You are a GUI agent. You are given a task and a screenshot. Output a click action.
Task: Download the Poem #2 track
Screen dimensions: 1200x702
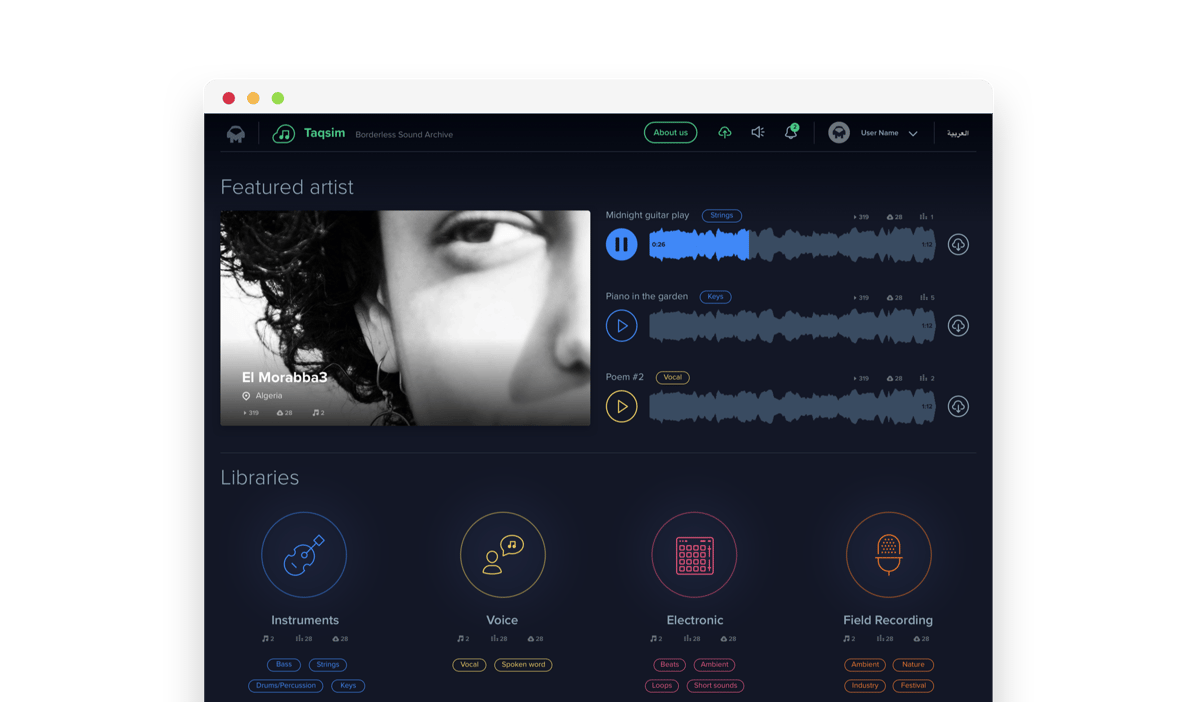958,407
